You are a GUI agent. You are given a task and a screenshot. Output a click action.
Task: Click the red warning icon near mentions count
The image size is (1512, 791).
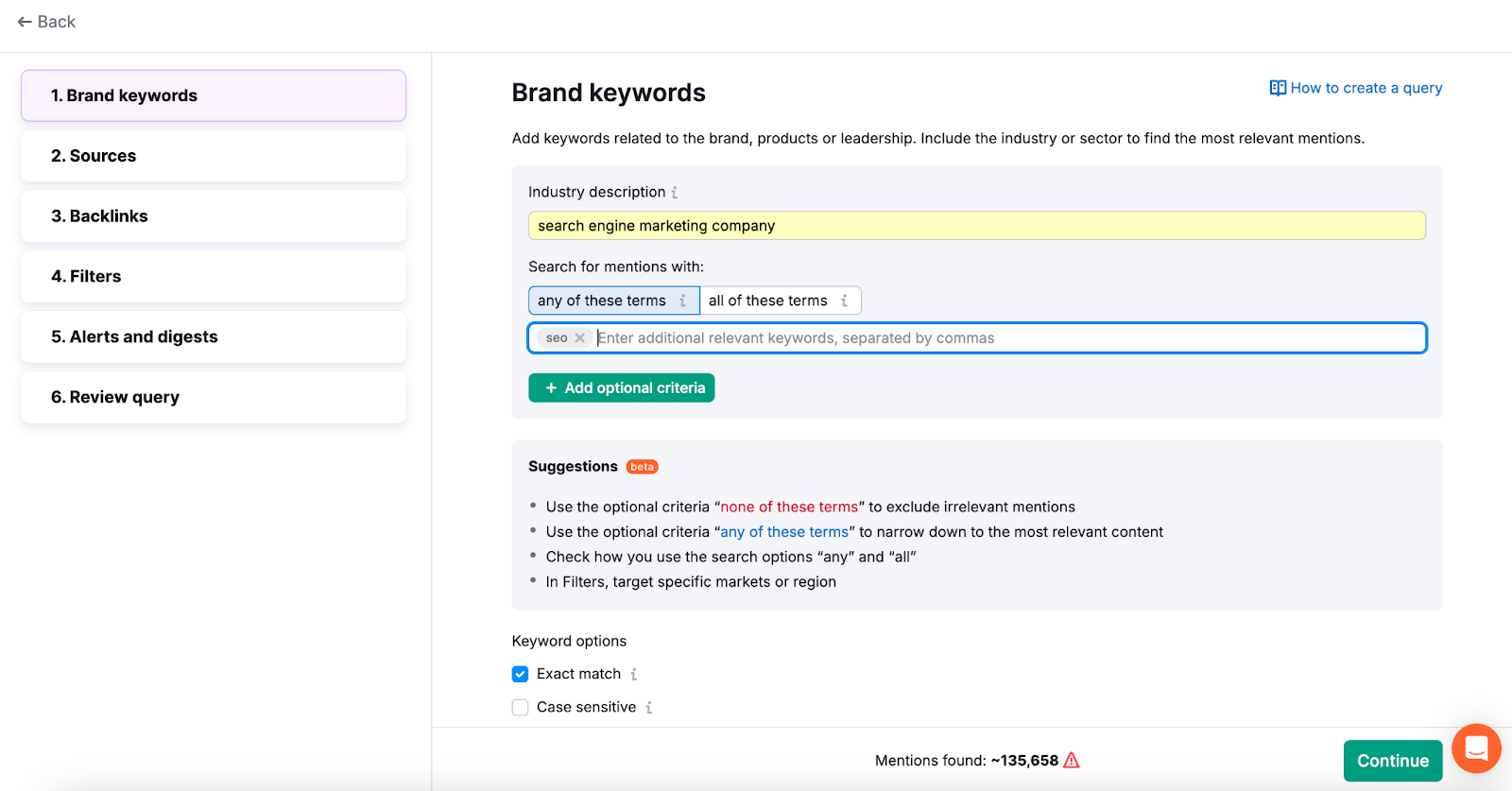[1072, 761]
